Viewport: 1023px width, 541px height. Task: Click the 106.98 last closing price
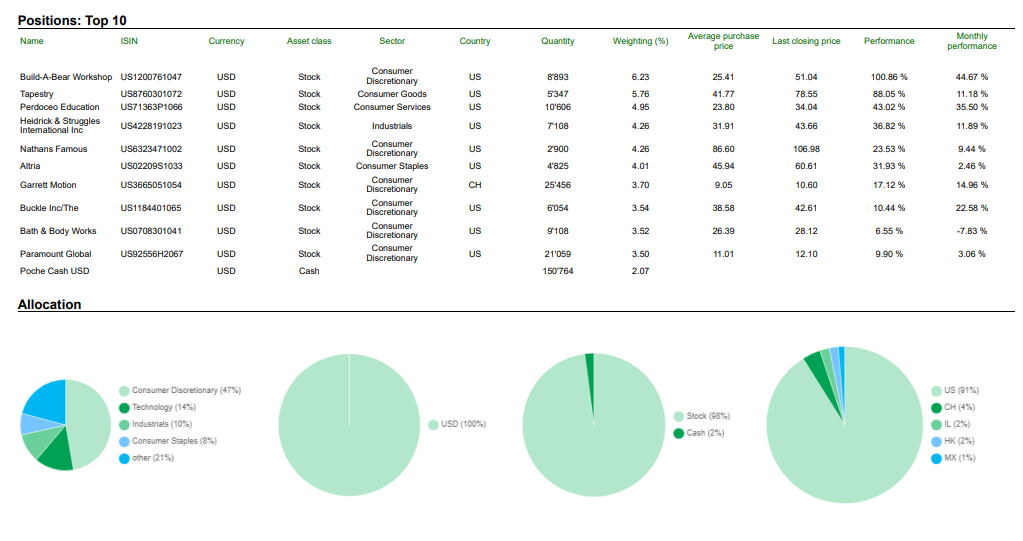pyautogui.click(x=806, y=149)
